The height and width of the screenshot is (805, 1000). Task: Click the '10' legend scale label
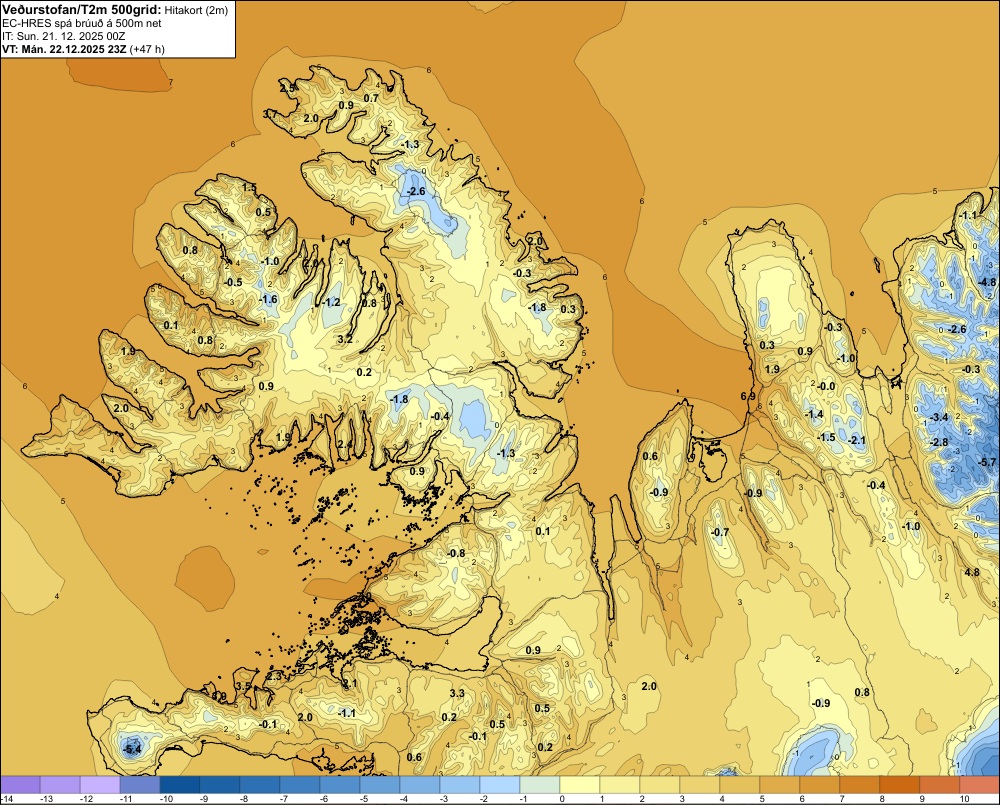(x=964, y=799)
